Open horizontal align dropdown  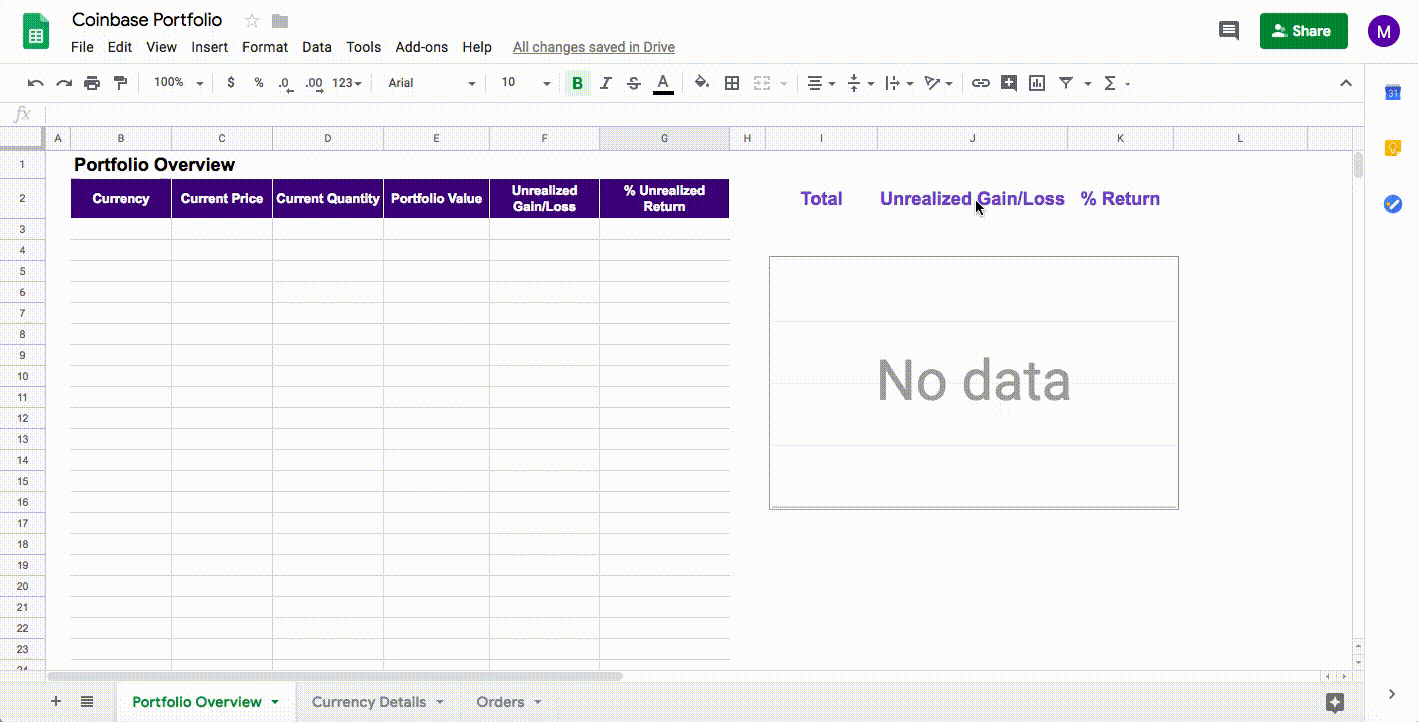click(821, 83)
